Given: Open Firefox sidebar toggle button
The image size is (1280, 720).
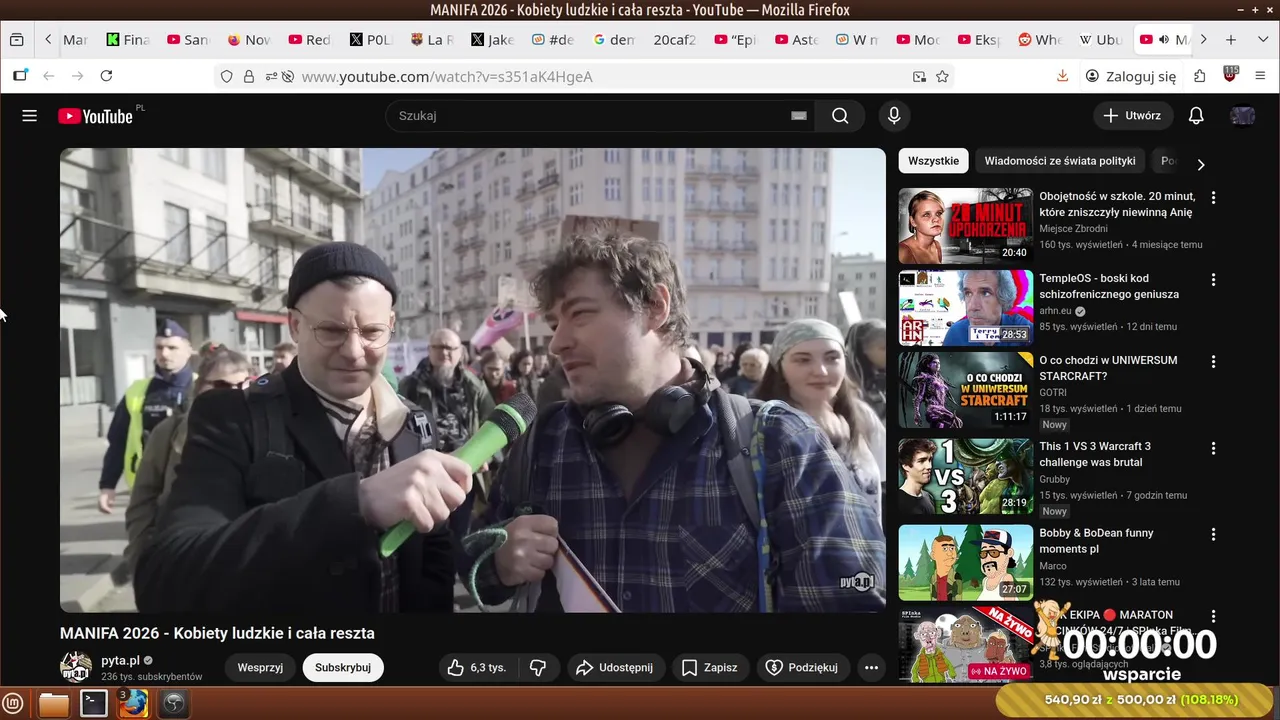Looking at the screenshot, I should (x=20, y=76).
